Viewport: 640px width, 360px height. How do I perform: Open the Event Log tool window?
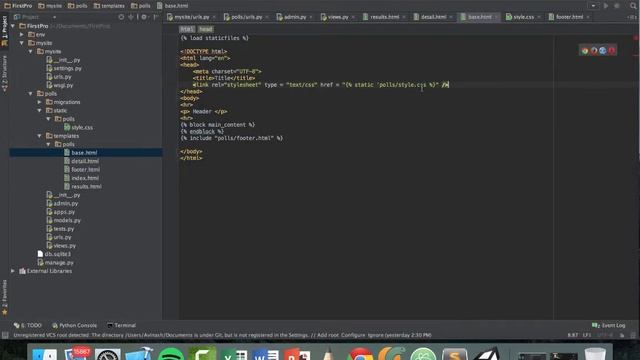click(x=609, y=325)
